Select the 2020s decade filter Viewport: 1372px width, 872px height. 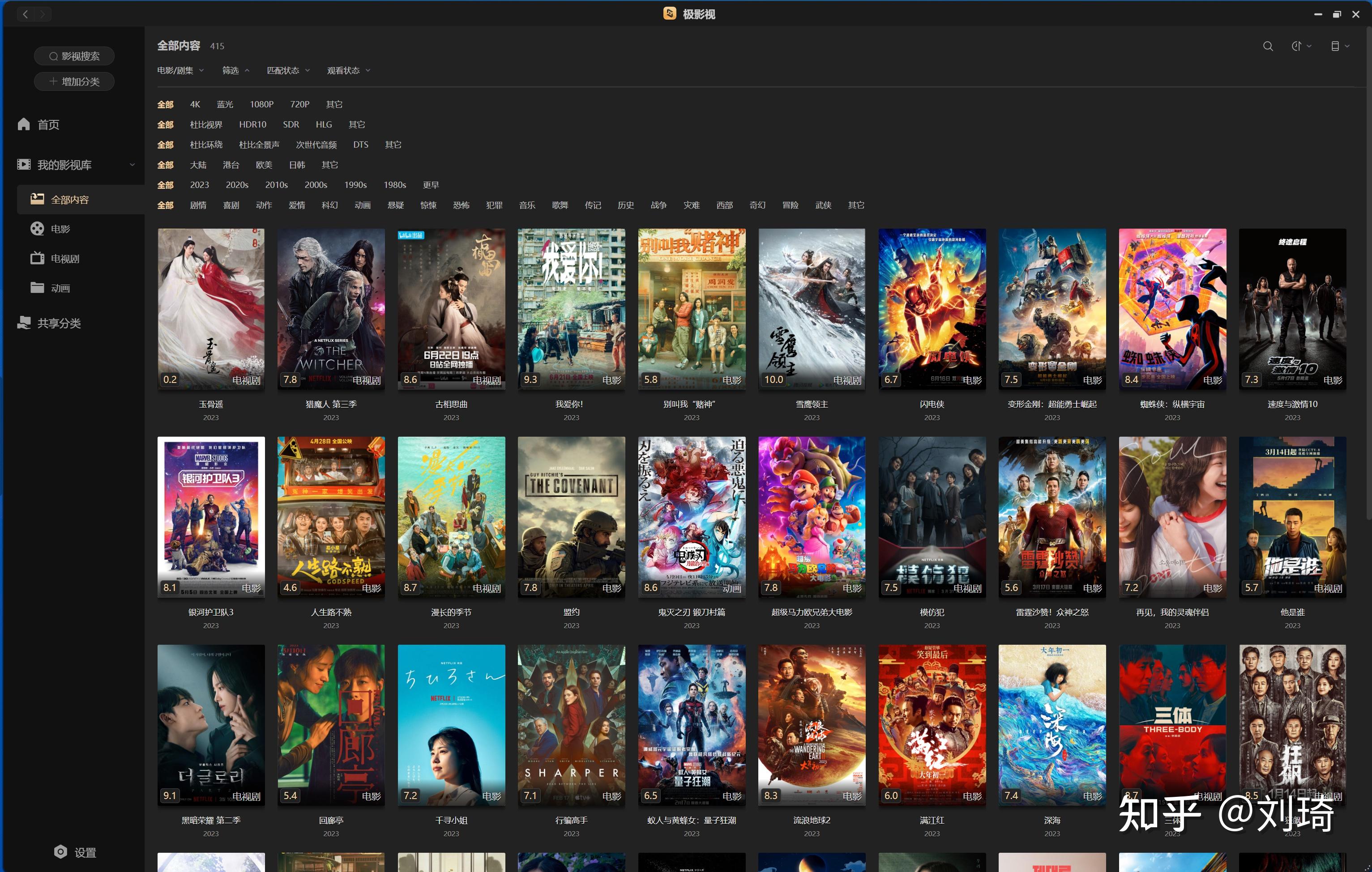[x=237, y=184]
